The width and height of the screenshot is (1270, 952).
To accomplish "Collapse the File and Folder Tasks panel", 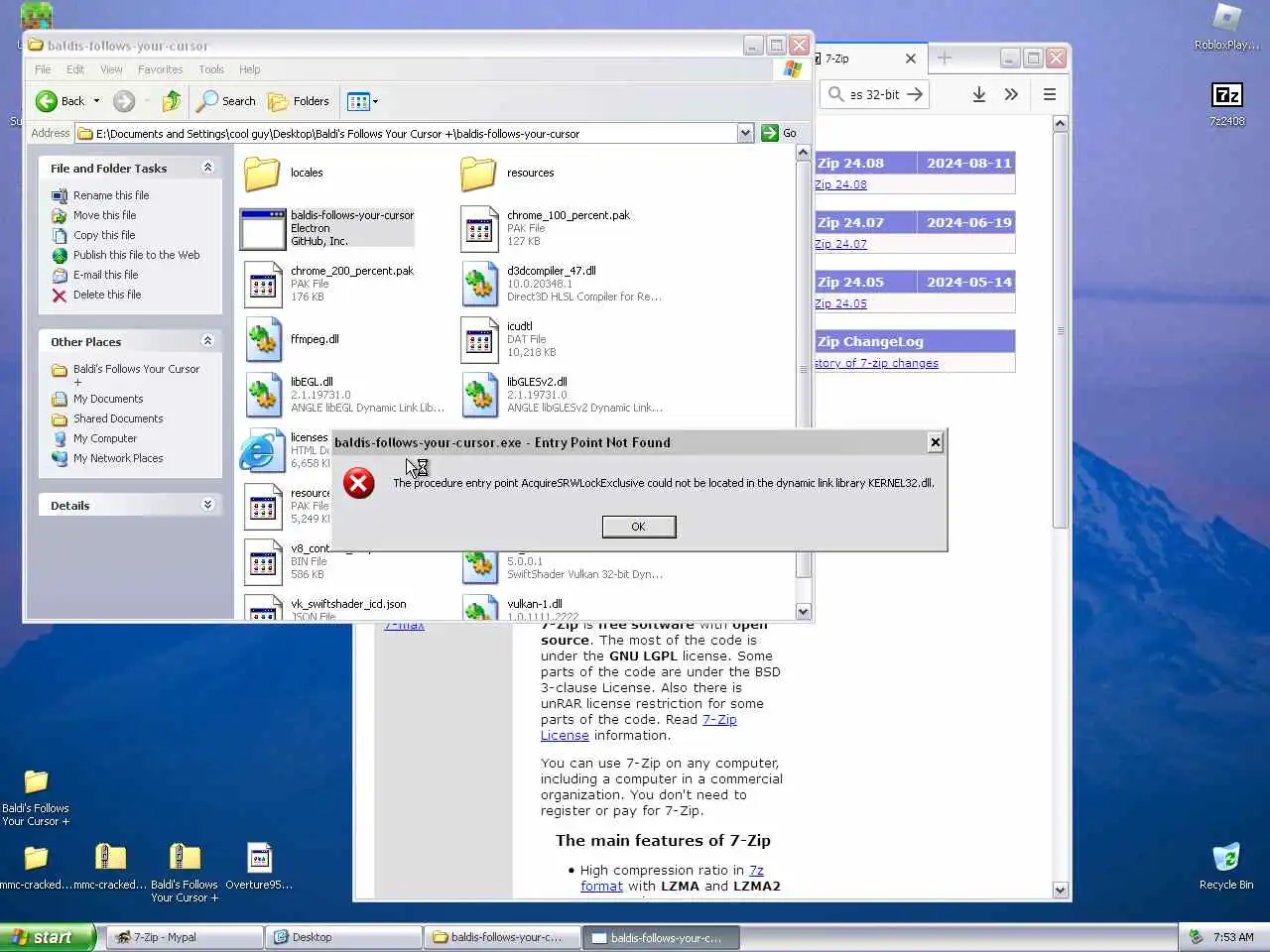I will [207, 168].
